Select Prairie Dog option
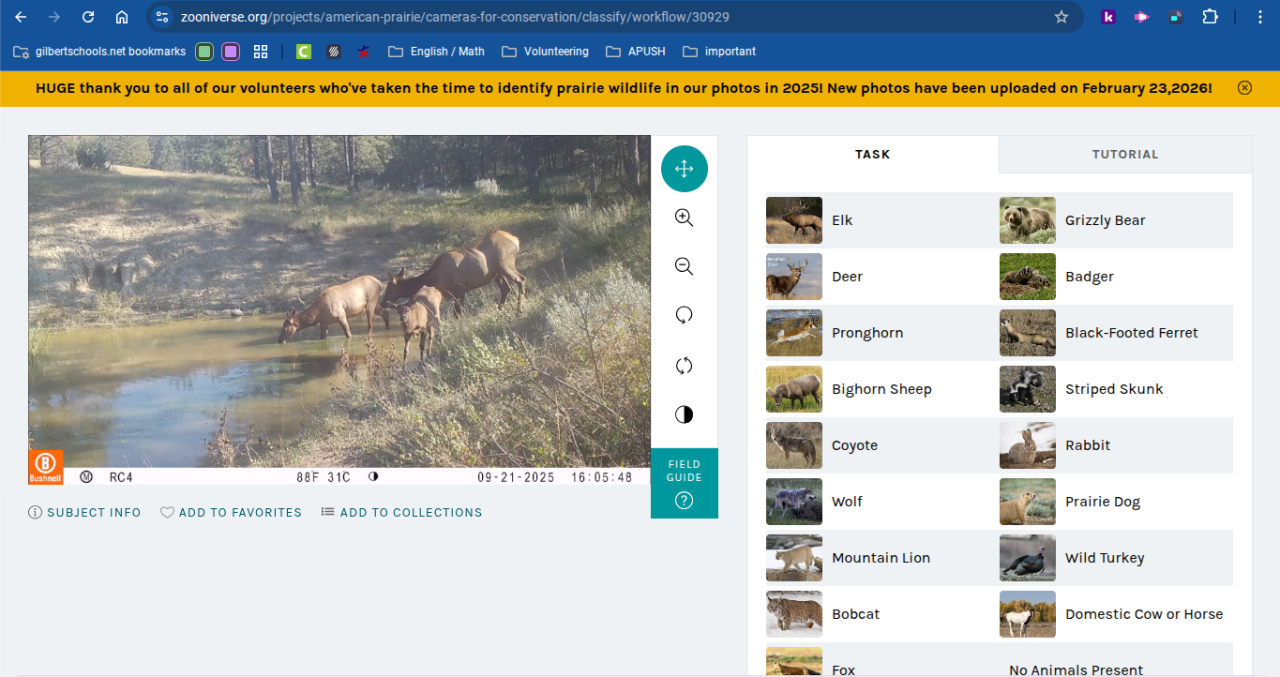 1116,502
